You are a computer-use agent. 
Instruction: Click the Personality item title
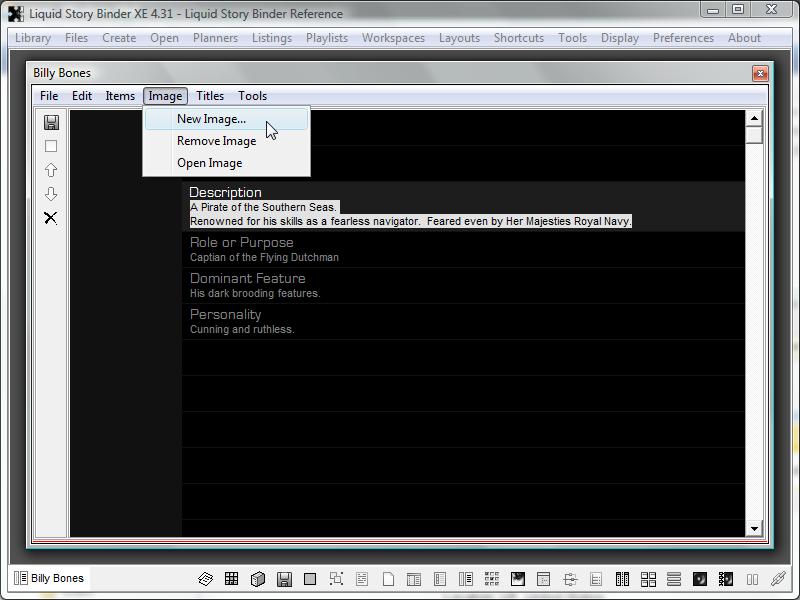coord(225,314)
